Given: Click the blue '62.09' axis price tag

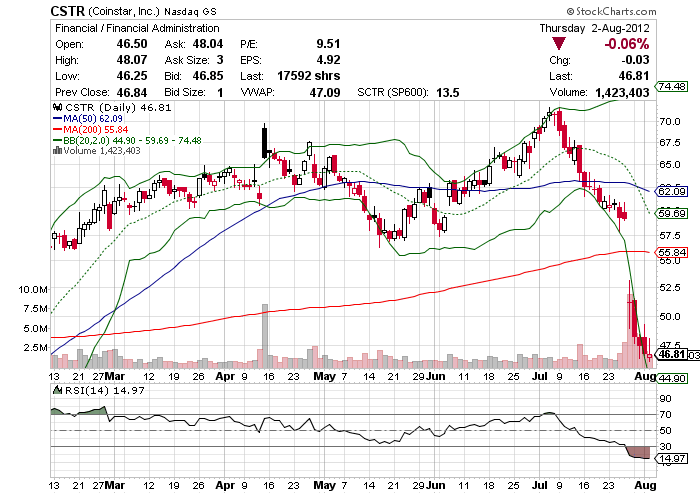Looking at the screenshot, I should [x=672, y=192].
